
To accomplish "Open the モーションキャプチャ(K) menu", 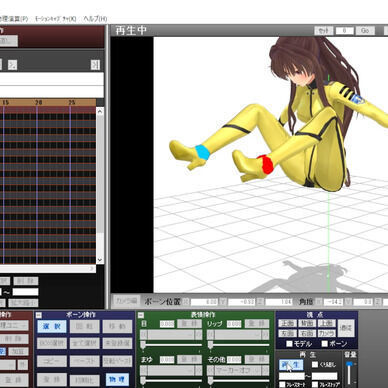I will 56,19.
